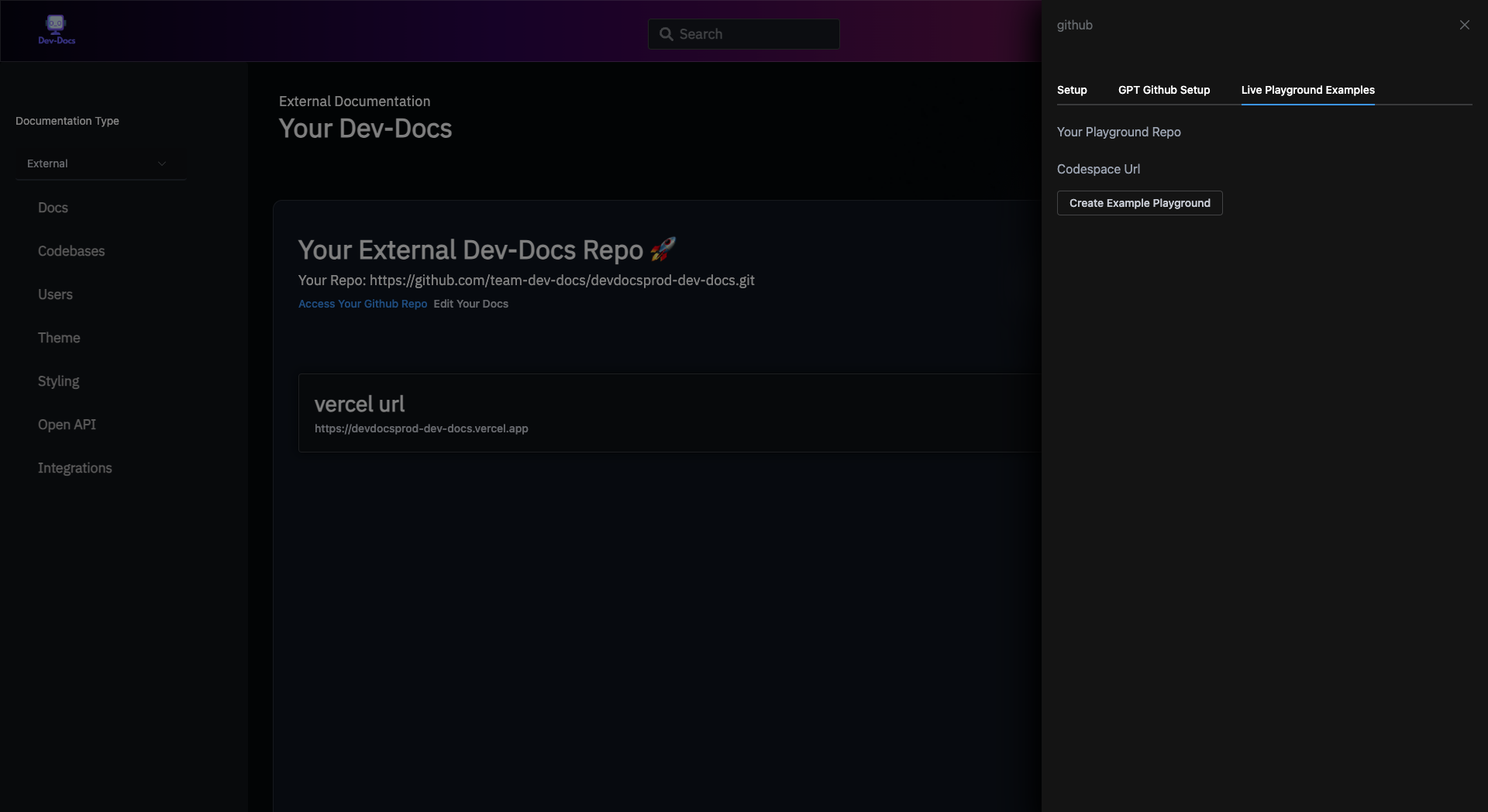The width and height of the screenshot is (1488, 812).
Task: Open Docs in the sidebar
Action: (x=53, y=208)
